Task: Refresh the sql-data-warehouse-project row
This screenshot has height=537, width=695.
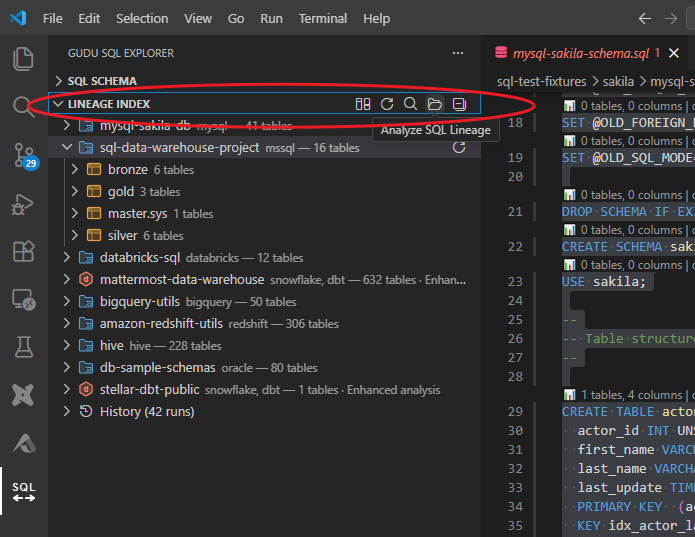Action: click(x=459, y=148)
